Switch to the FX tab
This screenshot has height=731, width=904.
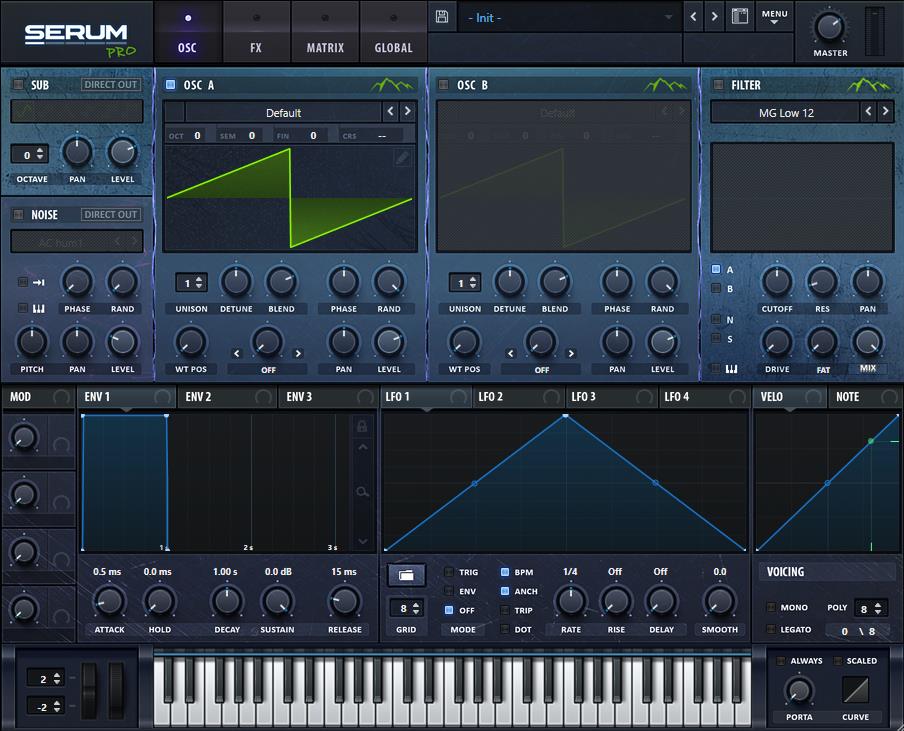tap(256, 47)
